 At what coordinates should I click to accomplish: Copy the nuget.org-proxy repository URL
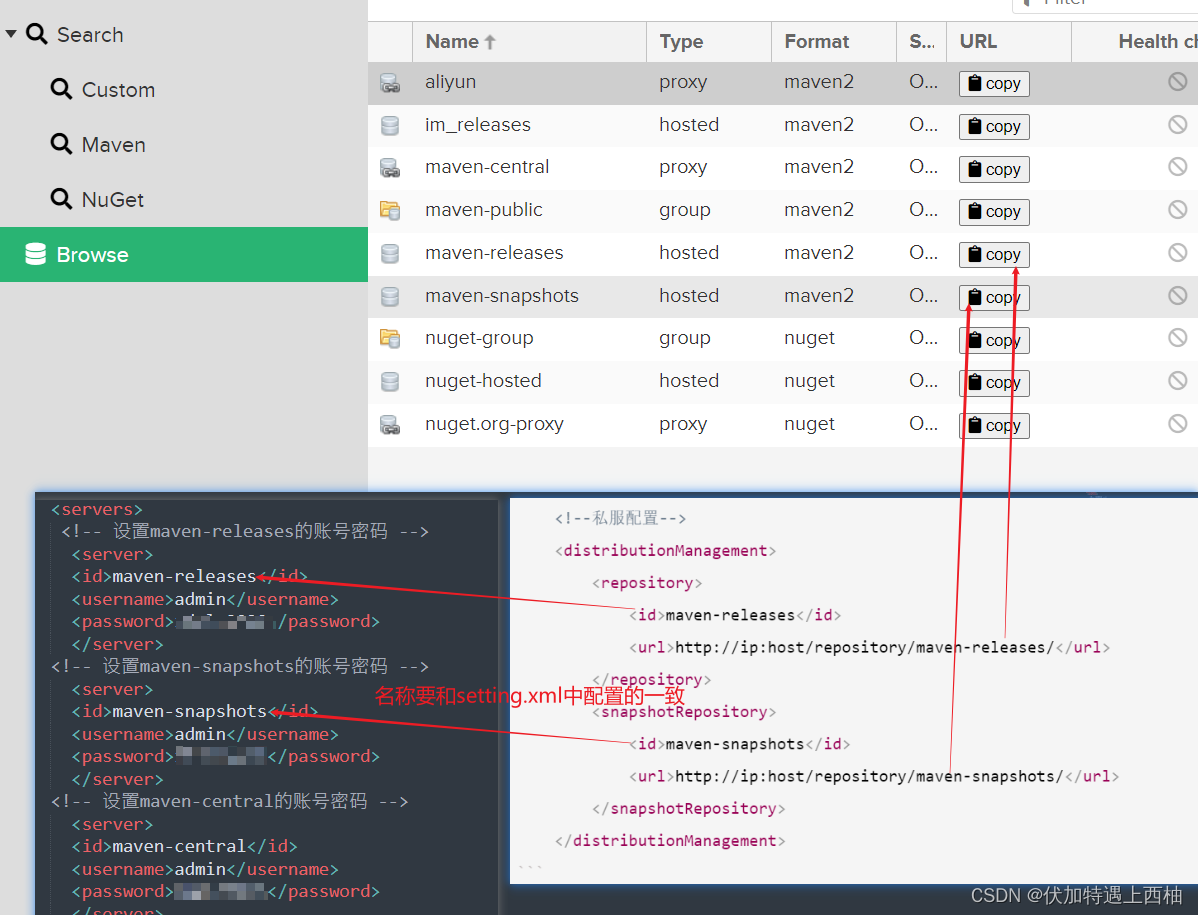[994, 425]
